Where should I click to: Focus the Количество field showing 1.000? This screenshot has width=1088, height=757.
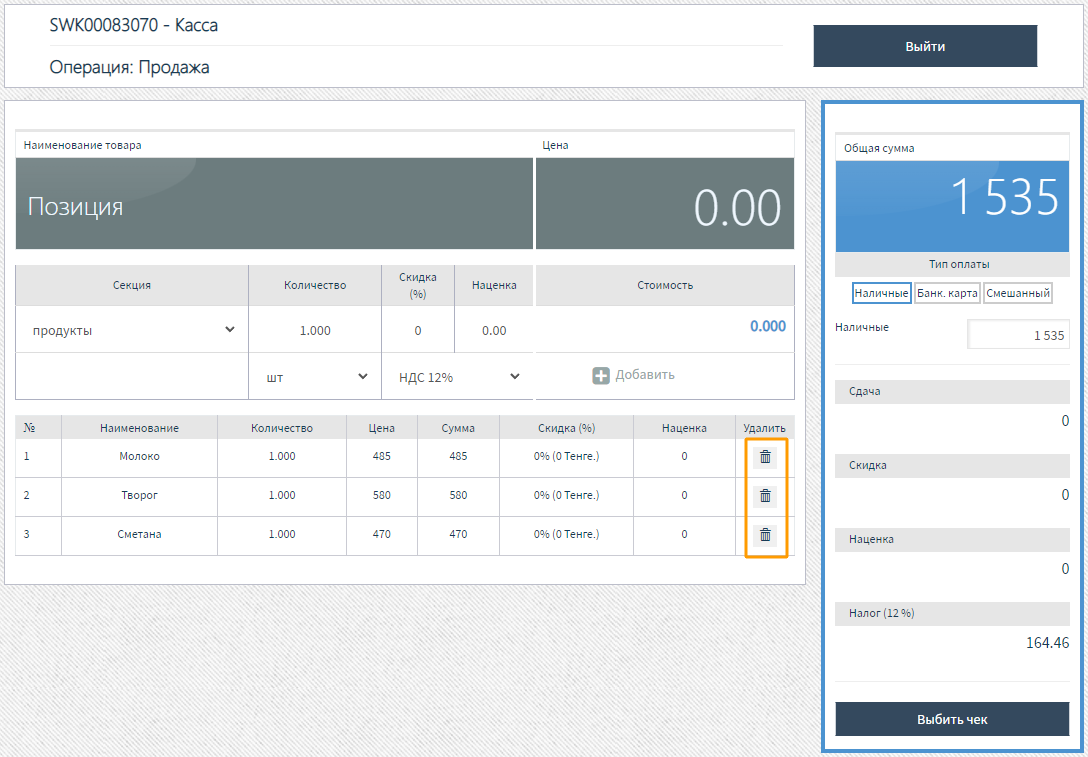coord(315,330)
